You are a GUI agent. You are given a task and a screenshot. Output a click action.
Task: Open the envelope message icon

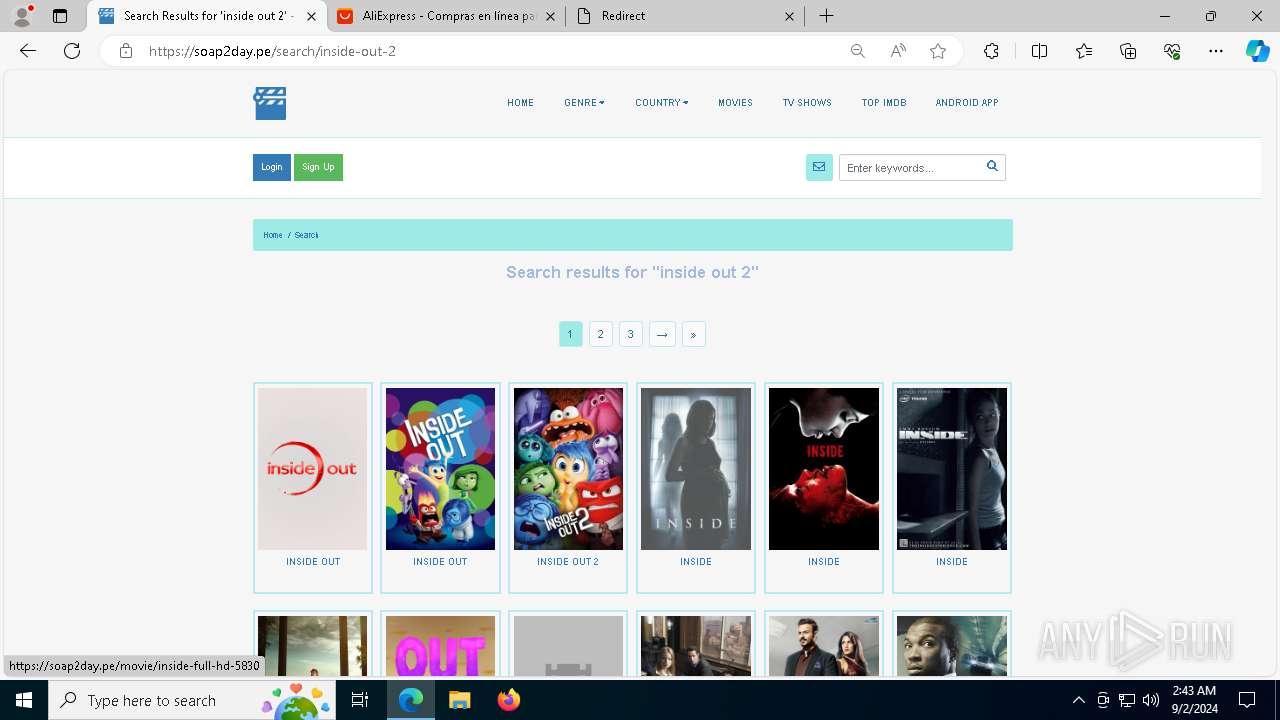point(819,168)
